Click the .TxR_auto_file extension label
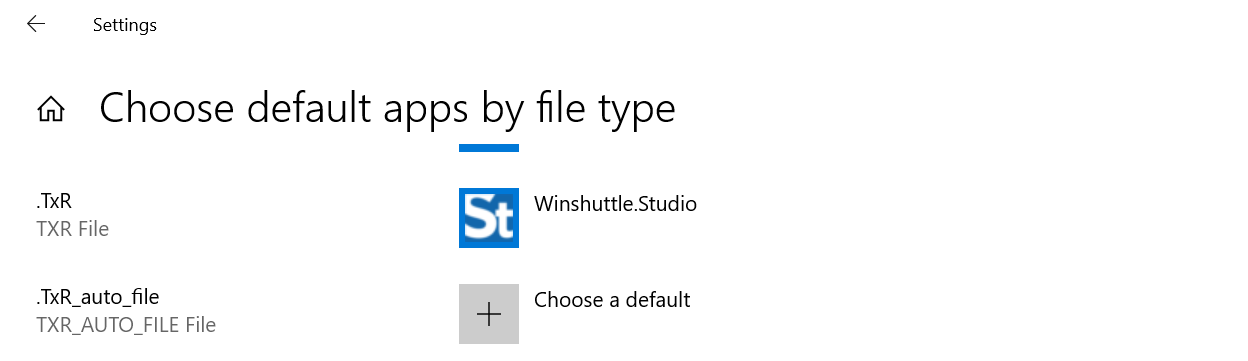Viewport: 1248px width, 361px height. (x=97, y=298)
